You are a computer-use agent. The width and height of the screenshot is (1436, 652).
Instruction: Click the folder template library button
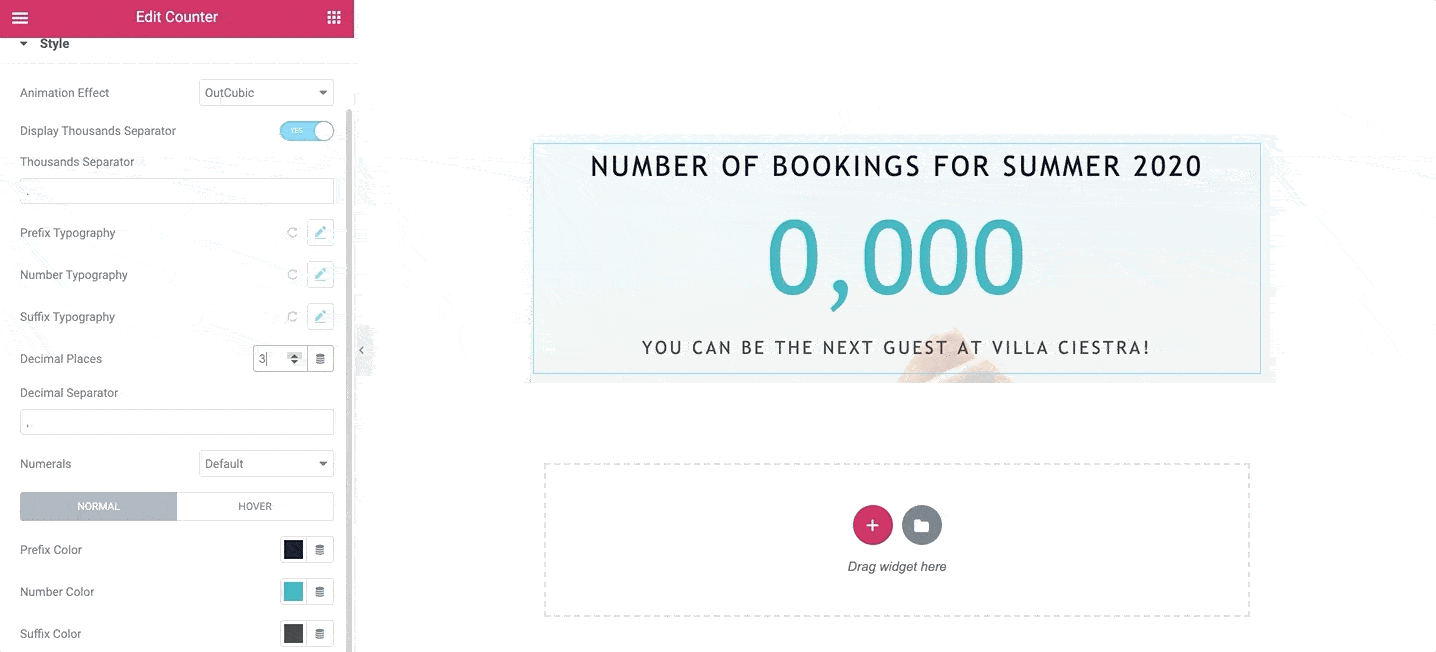click(x=921, y=525)
